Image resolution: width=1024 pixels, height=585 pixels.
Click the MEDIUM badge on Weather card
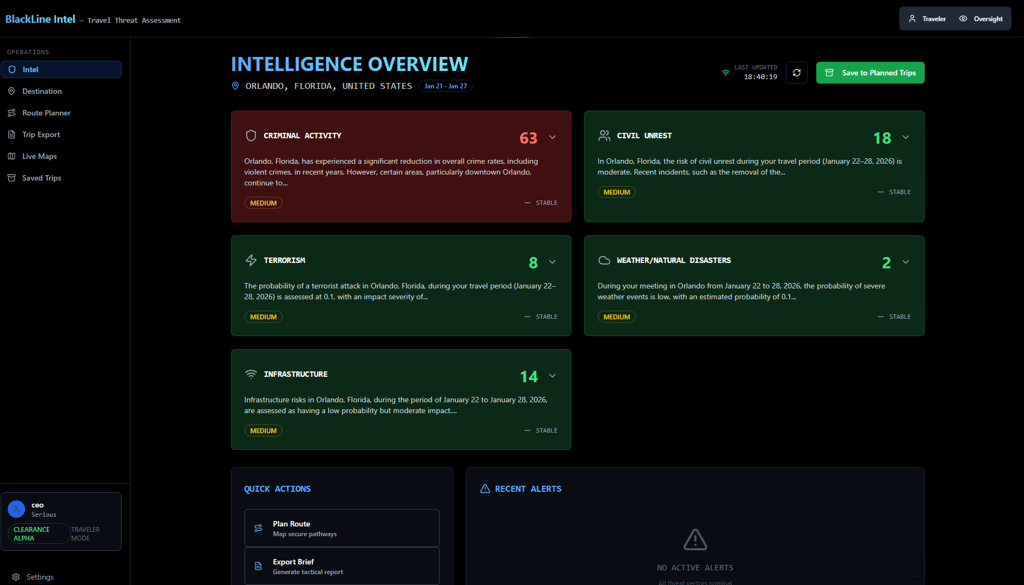(616, 317)
